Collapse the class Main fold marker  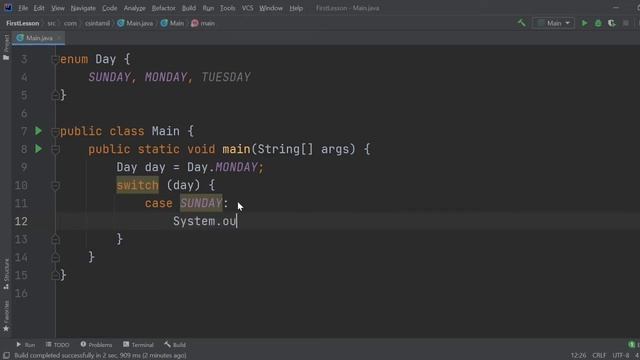point(55,131)
